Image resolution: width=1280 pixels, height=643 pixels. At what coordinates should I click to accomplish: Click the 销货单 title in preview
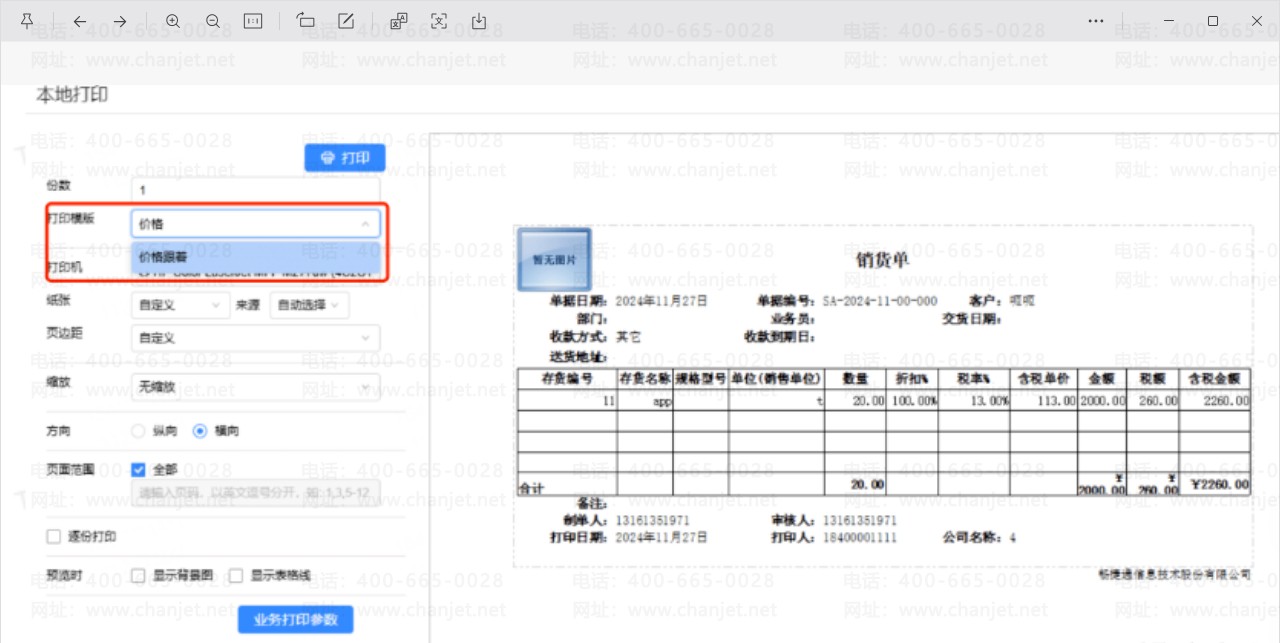click(883, 259)
